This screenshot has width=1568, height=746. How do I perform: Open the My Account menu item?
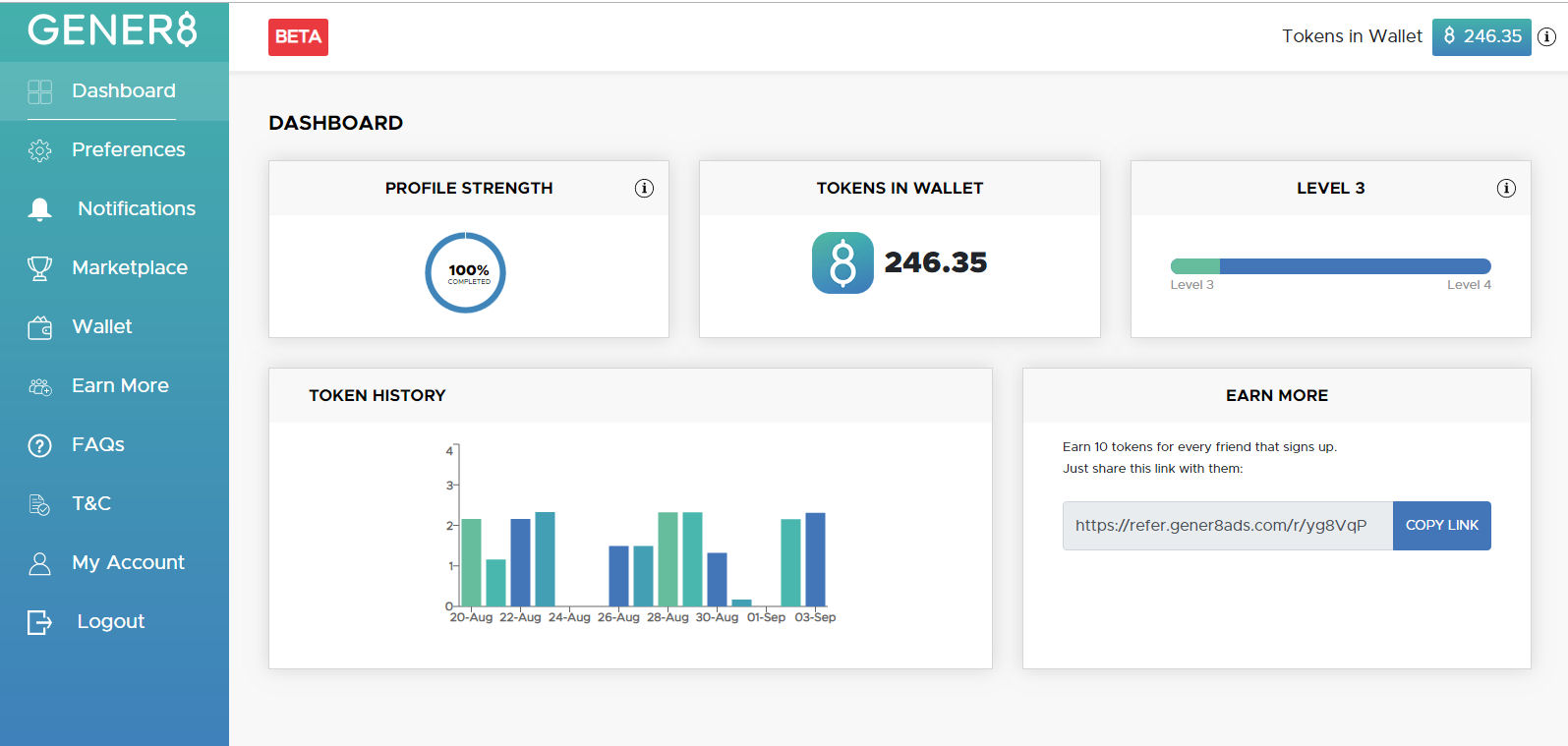pos(128,562)
